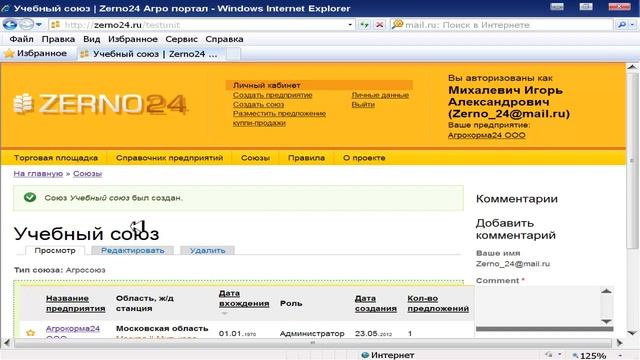
Task: Select the Удалить tab
Action: 207,250
